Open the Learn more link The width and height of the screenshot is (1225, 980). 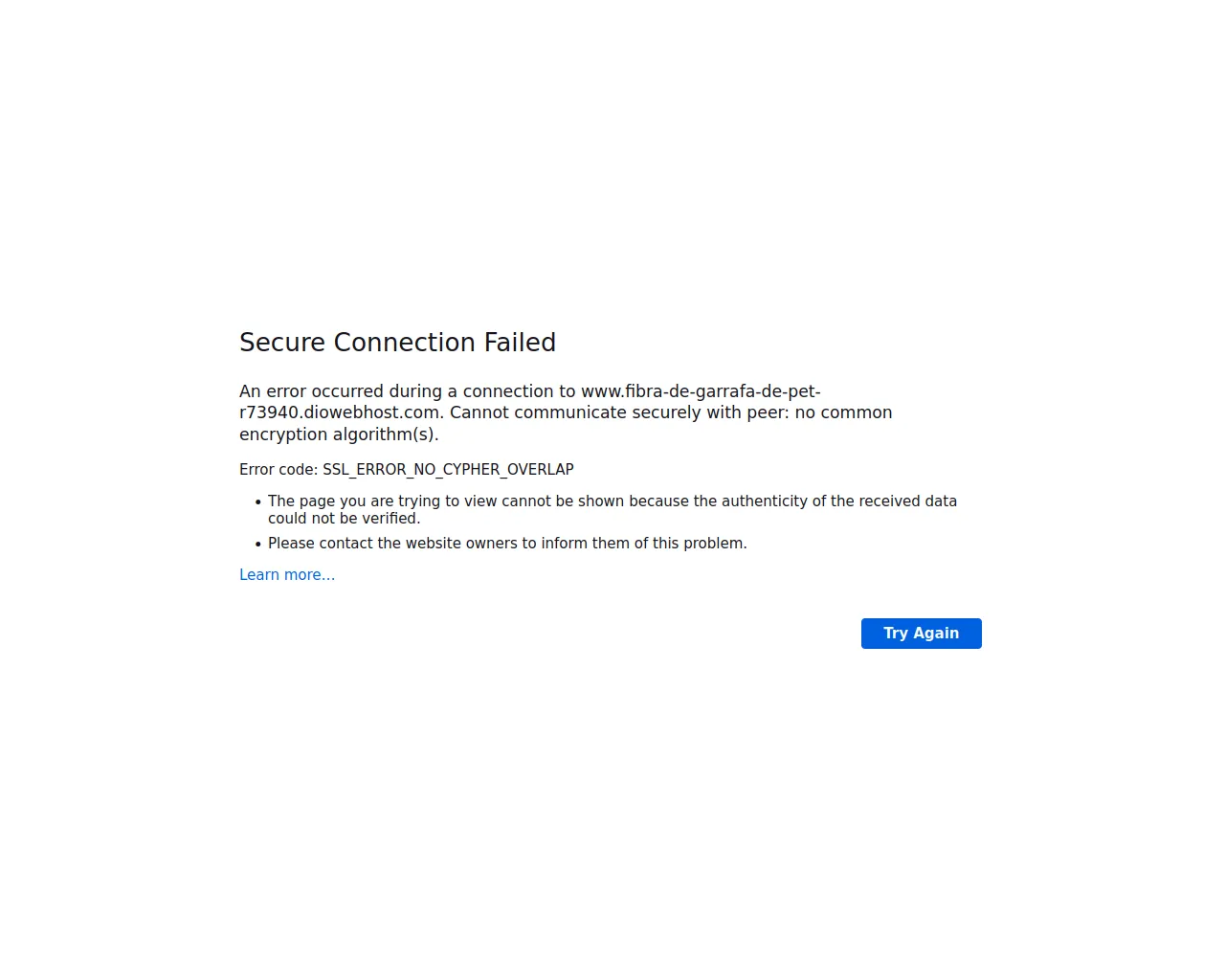(287, 575)
